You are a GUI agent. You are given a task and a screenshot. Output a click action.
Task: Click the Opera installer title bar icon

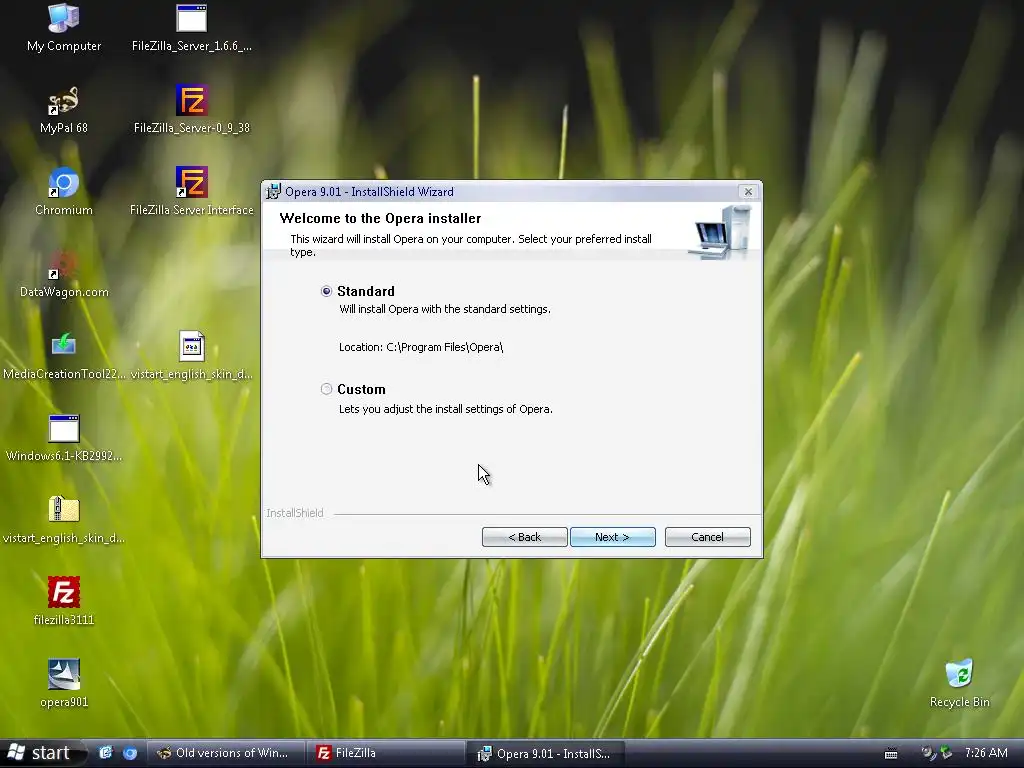274,191
